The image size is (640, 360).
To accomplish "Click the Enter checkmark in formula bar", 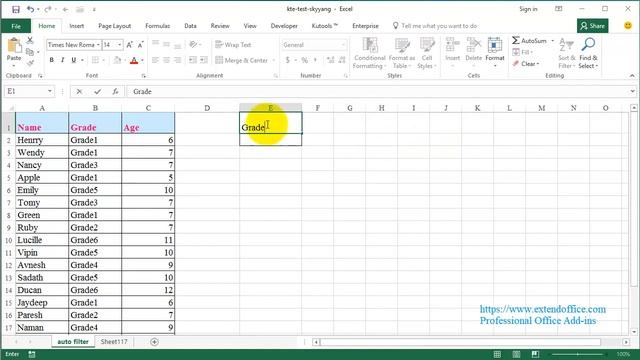I will pyautogui.click(x=97, y=91).
